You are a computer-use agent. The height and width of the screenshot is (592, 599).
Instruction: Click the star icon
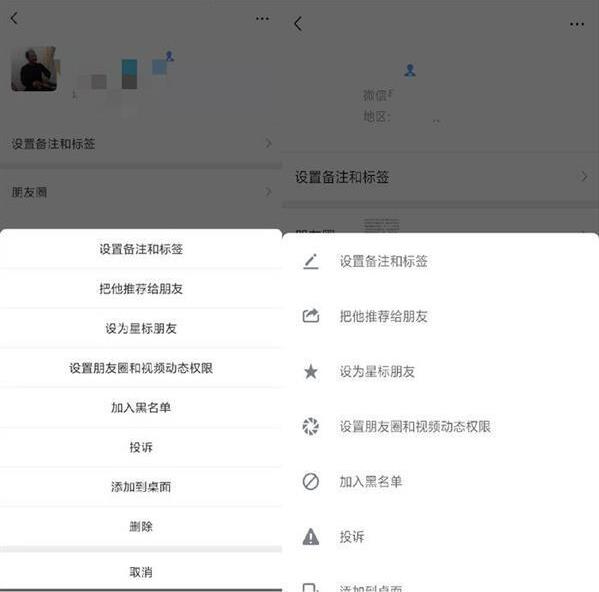311,371
